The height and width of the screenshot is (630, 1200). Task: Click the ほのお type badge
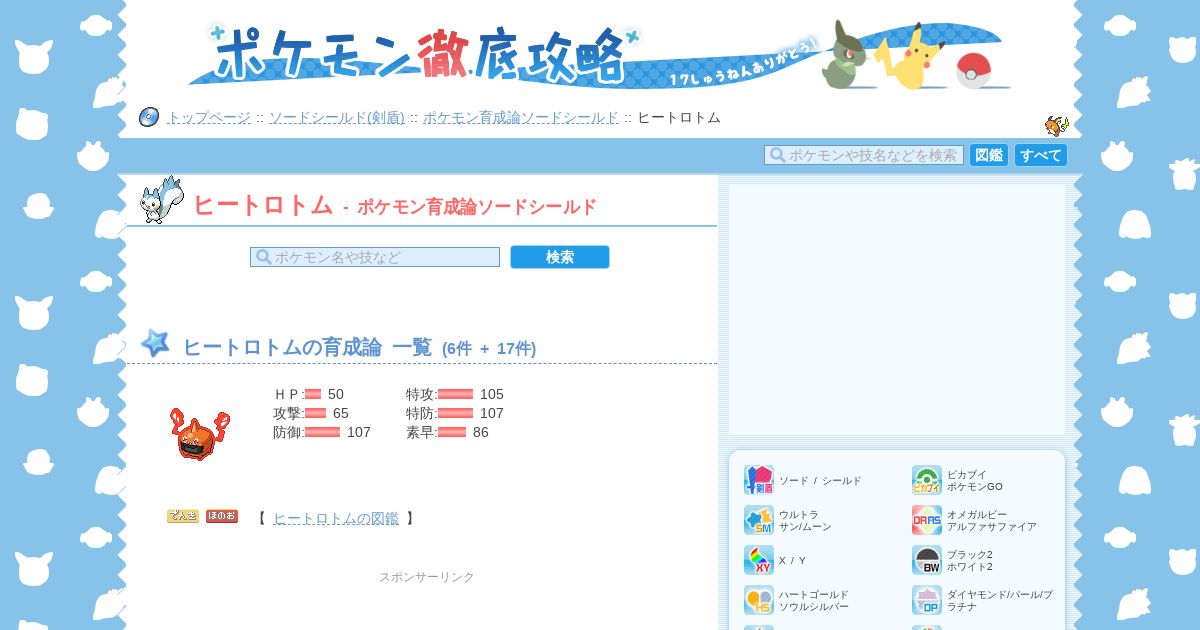coord(222,517)
